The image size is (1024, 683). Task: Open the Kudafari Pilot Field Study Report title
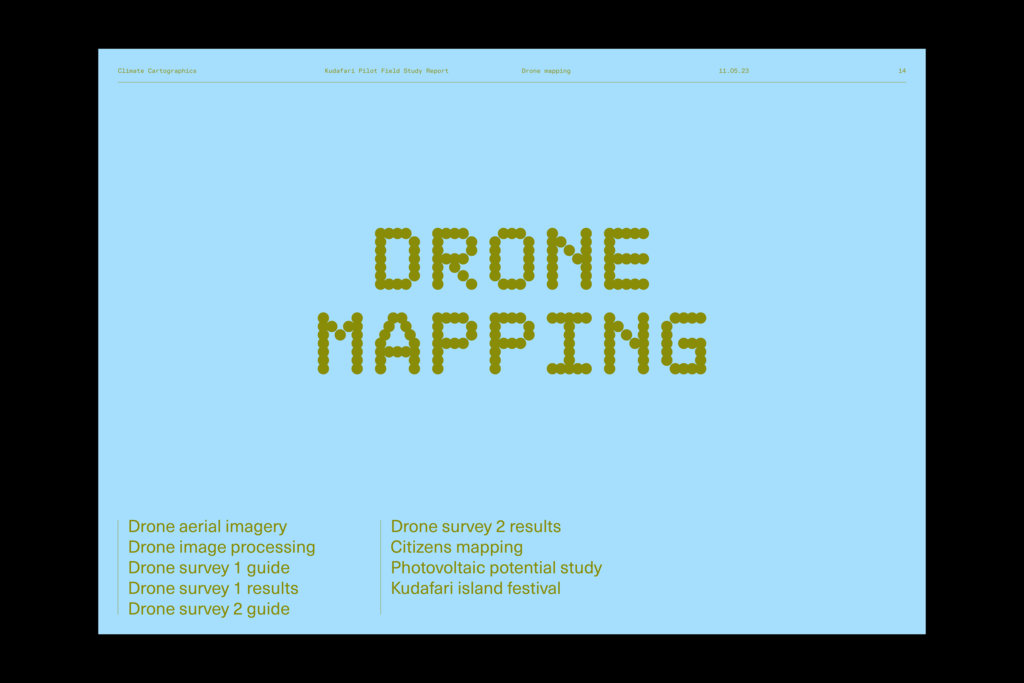[386, 71]
